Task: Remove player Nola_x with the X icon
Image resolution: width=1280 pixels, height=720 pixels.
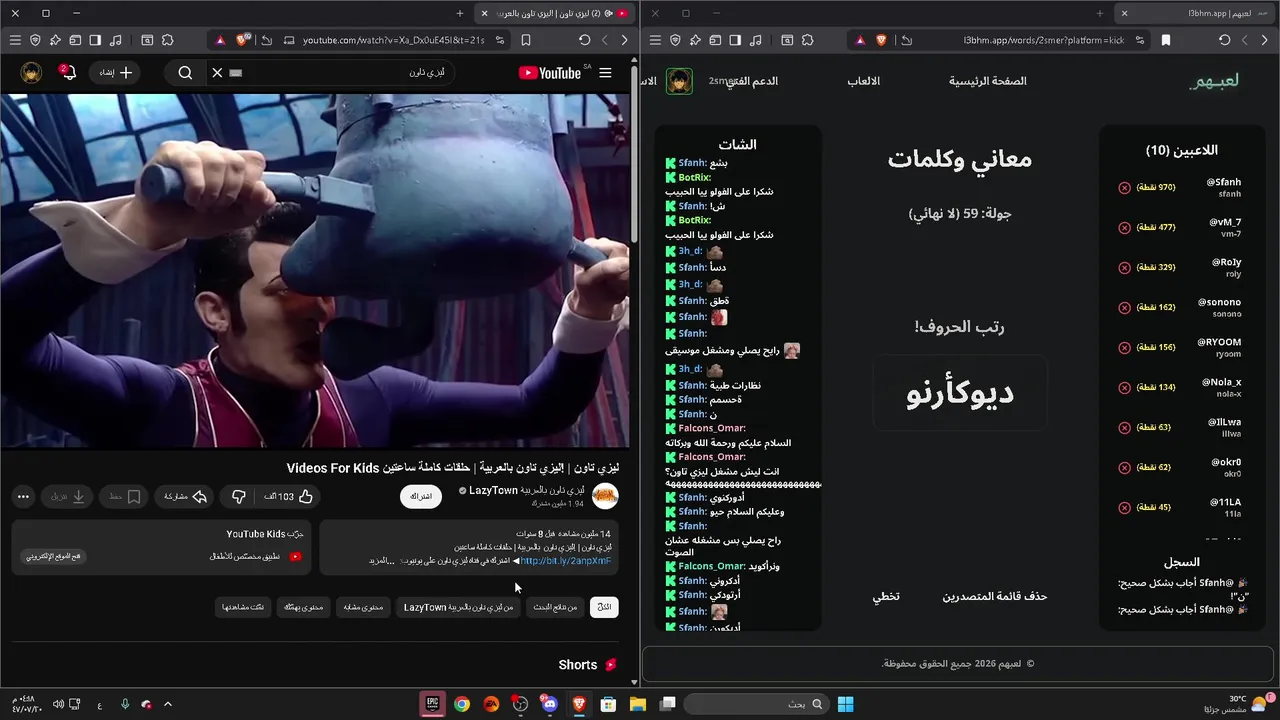Action: point(1124,388)
